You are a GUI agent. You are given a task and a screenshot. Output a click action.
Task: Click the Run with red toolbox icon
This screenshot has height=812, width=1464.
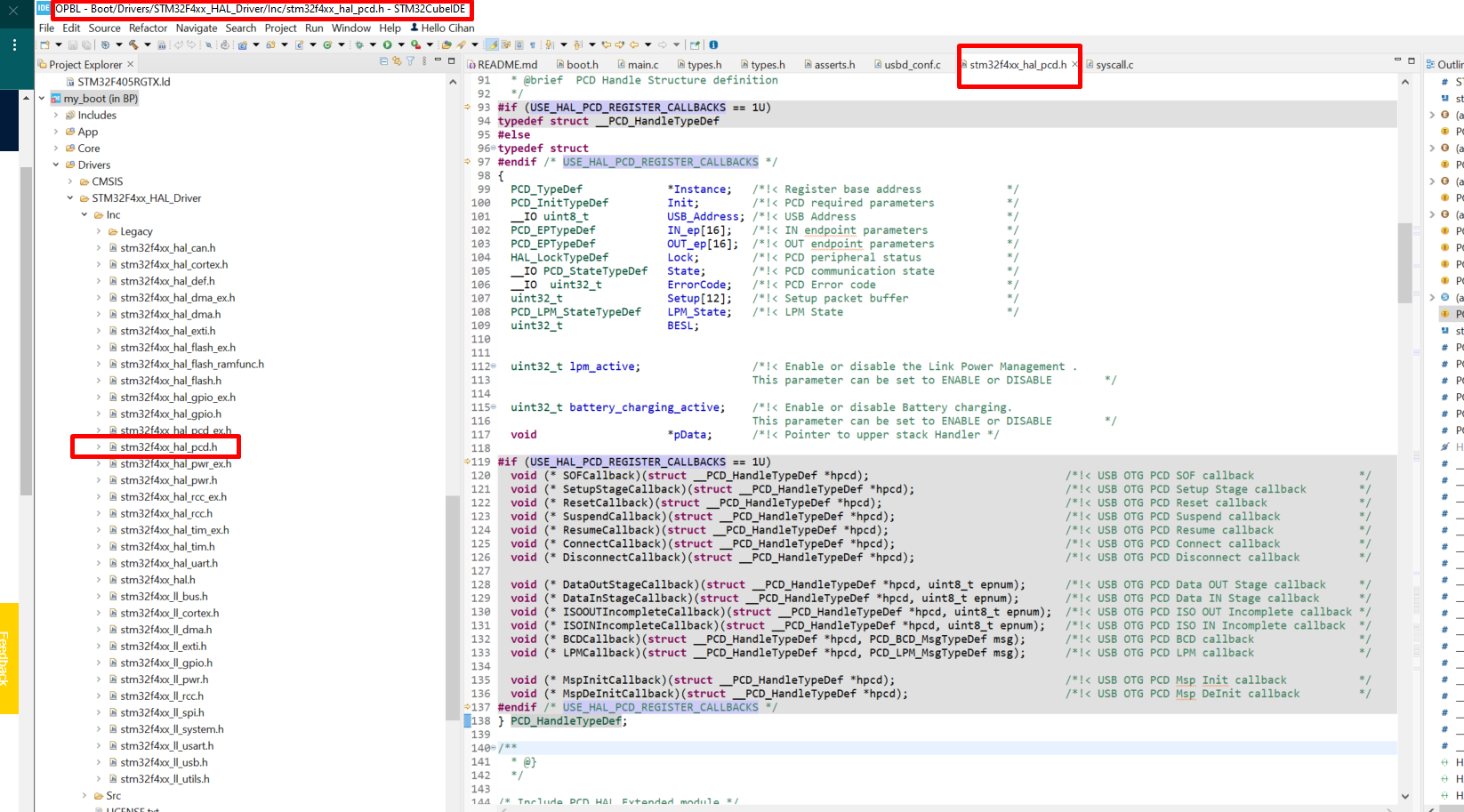coord(415,44)
